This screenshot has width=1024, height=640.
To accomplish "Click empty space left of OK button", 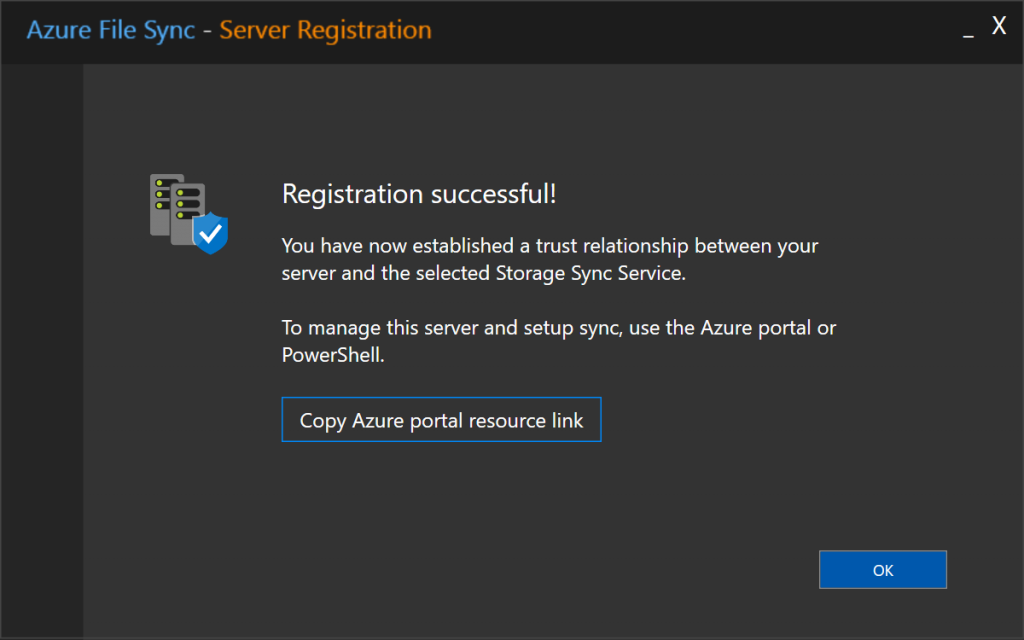I will [x=600, y=570].
